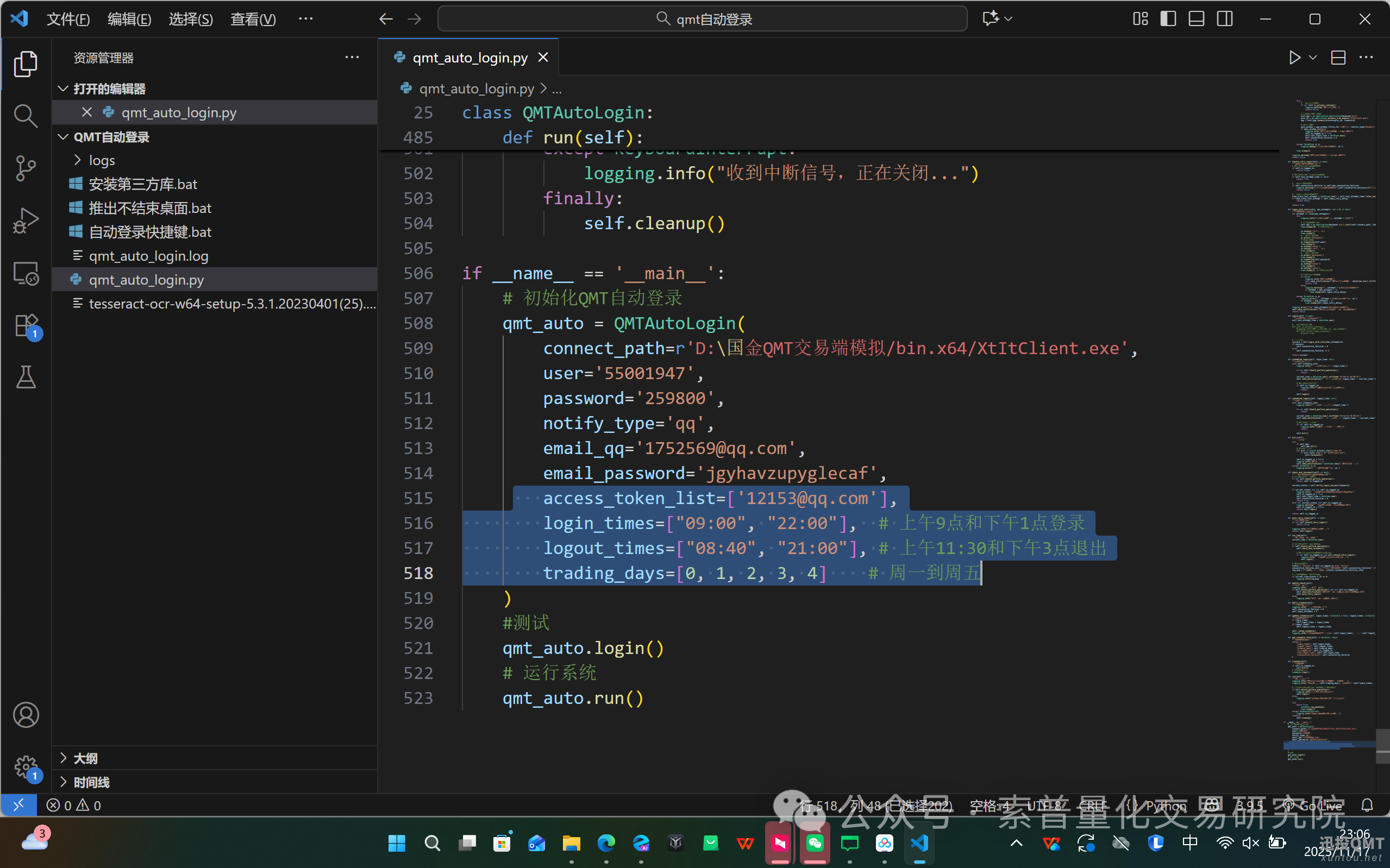1390x868 pixels.
Task: Click the Run Python File play button
Action: tap(1294, 58)
